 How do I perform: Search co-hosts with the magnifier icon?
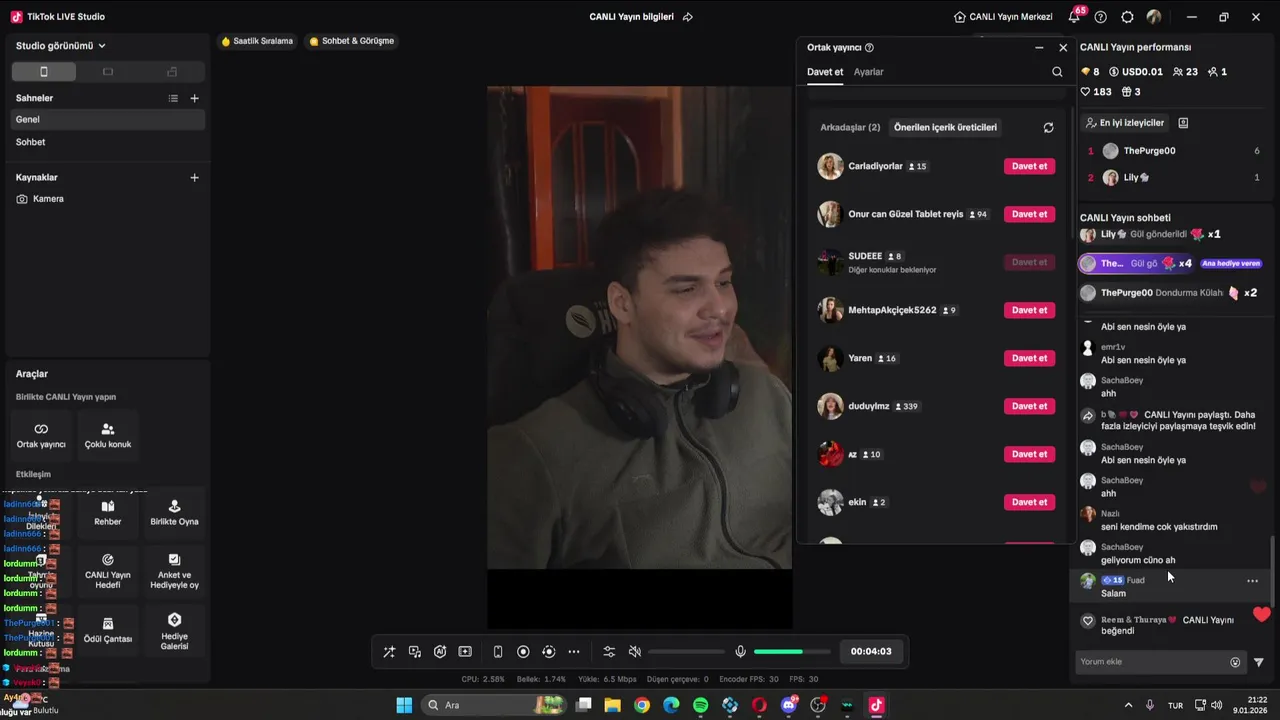click(x=1057, y=72)
